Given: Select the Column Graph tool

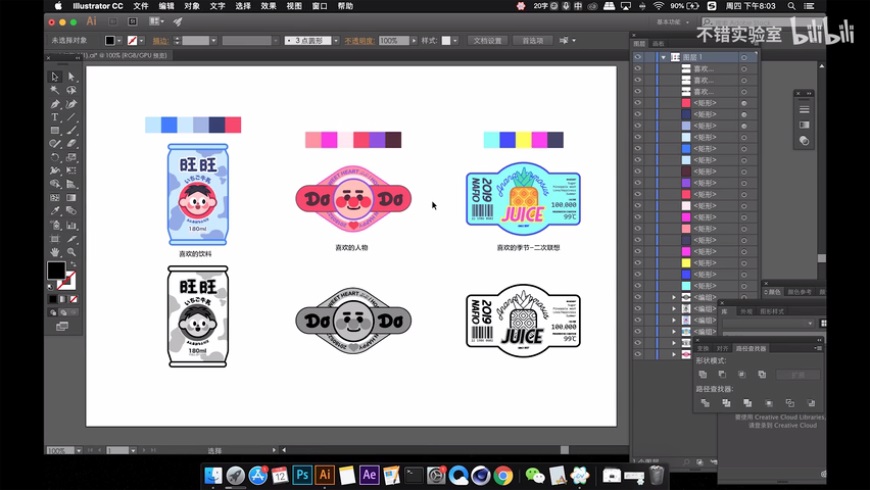Looking at the screenshot, I should pos(72,225).
